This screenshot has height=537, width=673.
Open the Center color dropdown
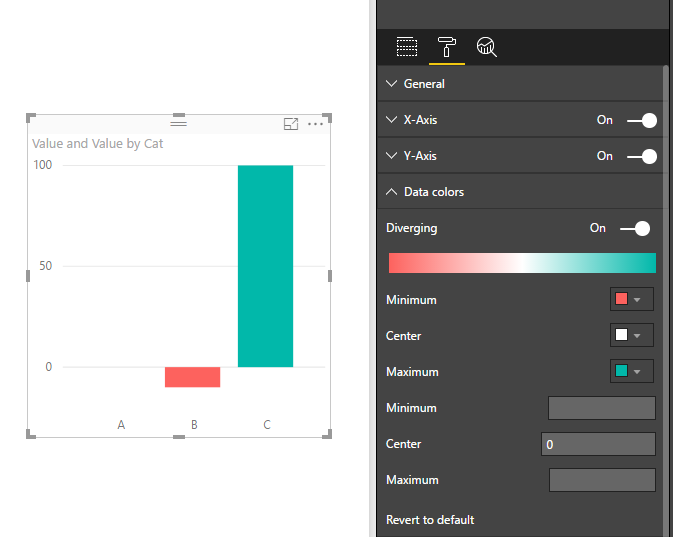[x=632, y=335]
